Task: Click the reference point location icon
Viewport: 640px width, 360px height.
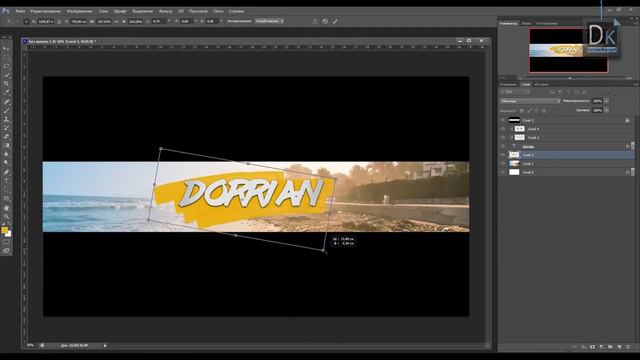Action: [x=27, y=21]
